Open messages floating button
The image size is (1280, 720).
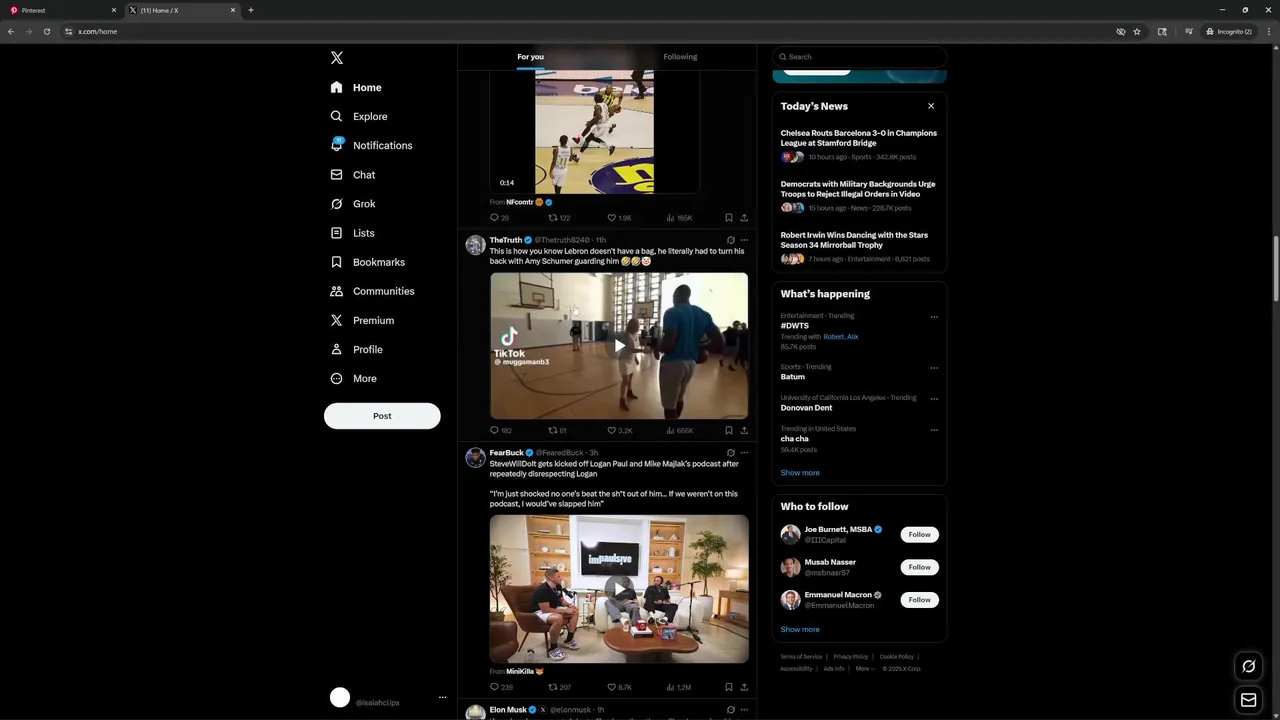click(x=1248, y=700)
